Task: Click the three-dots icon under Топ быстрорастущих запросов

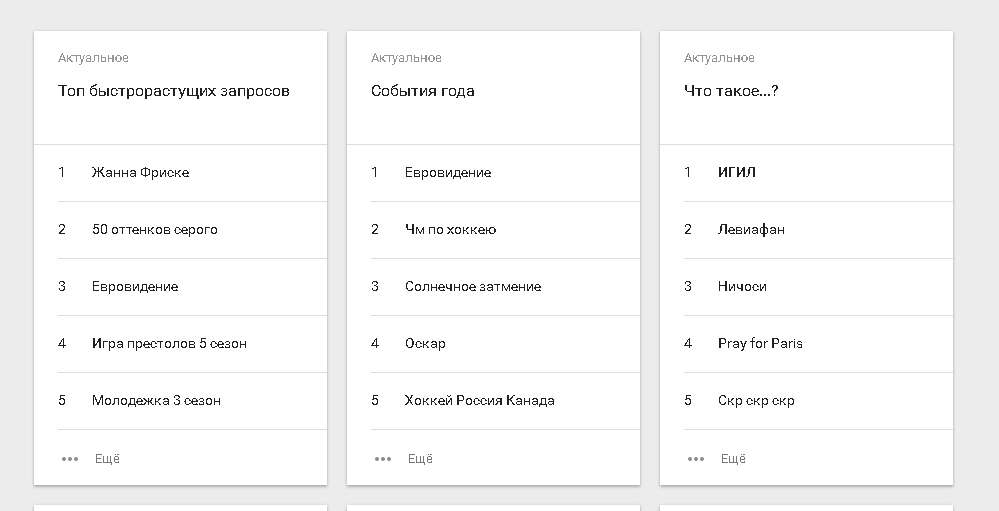Action: pos(70,459)
